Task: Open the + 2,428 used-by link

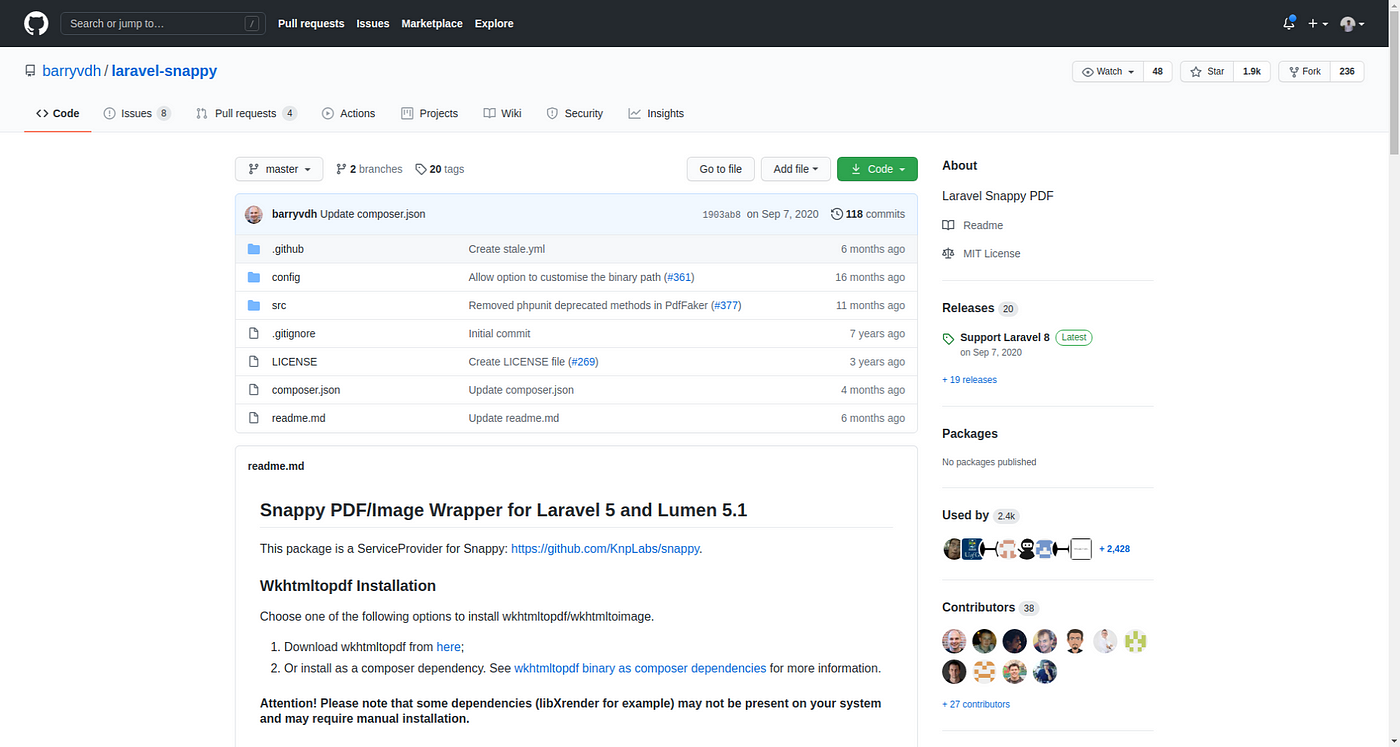Action: pos(1115,548)
